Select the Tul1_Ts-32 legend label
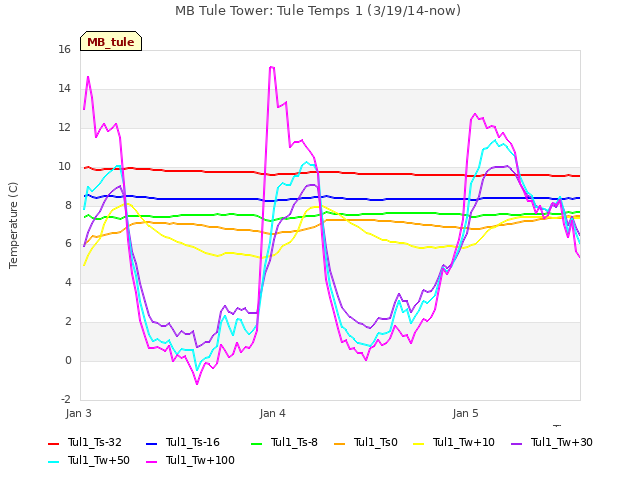The image size is (640, 480). (95, 442)
